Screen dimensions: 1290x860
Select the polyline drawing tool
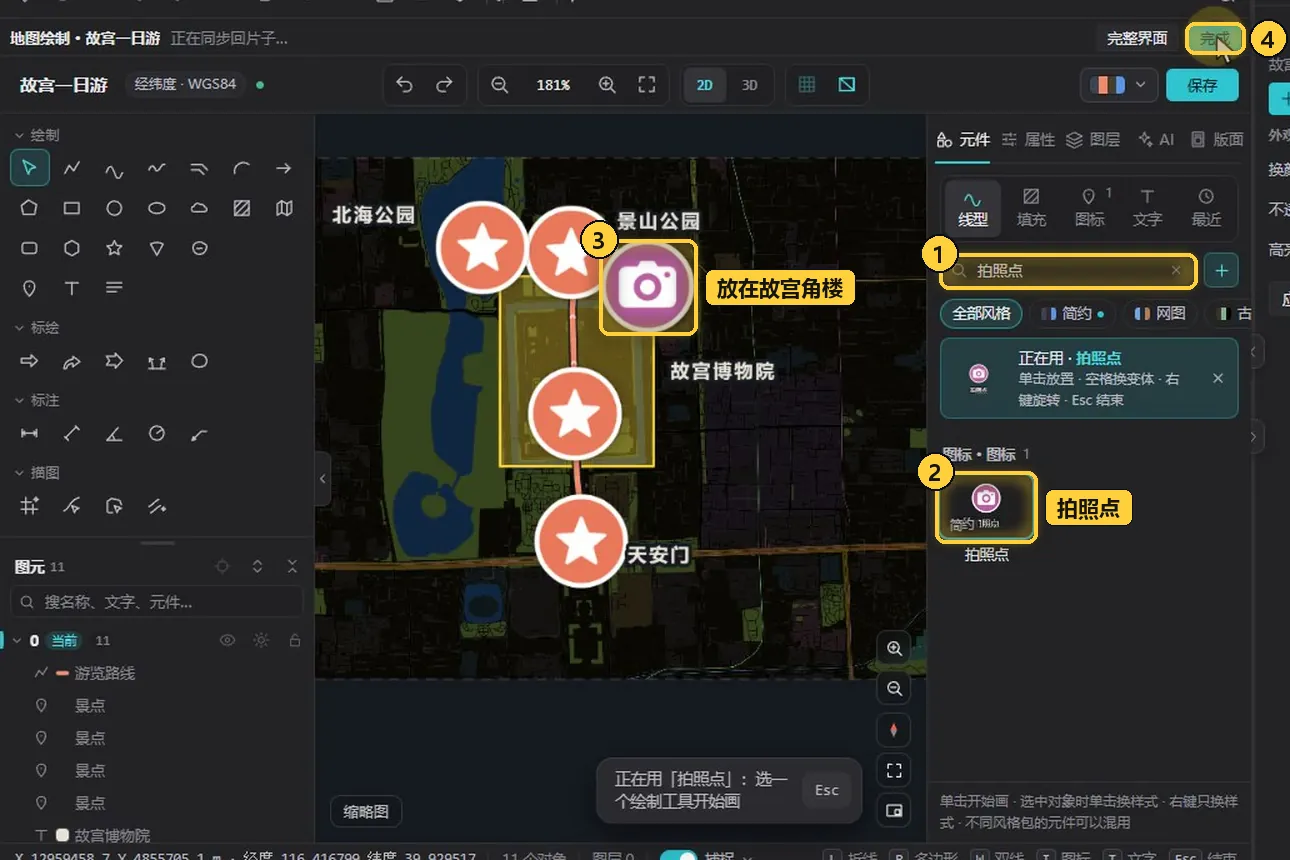coord(72,168)
